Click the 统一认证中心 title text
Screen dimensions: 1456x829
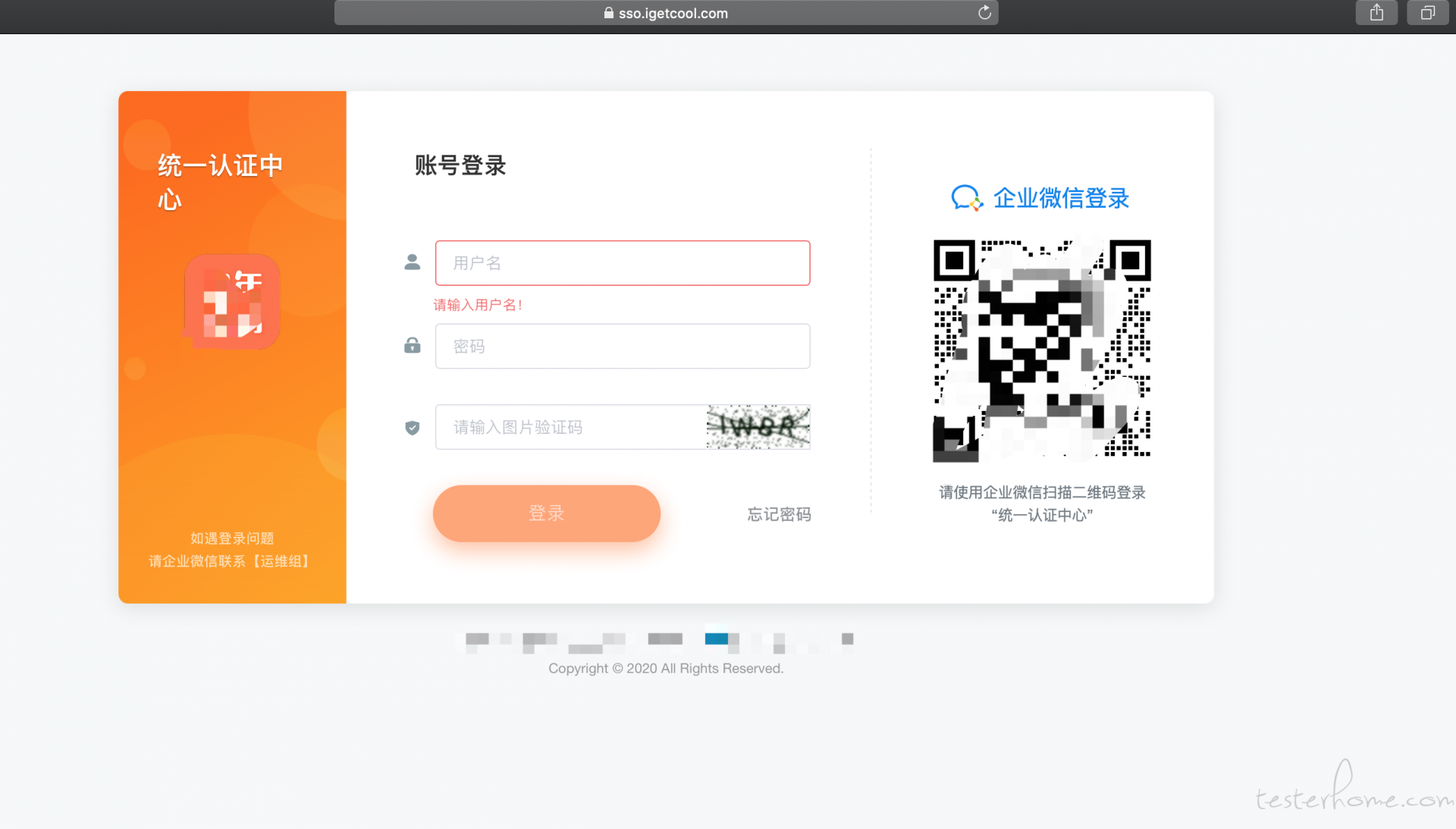220,182
